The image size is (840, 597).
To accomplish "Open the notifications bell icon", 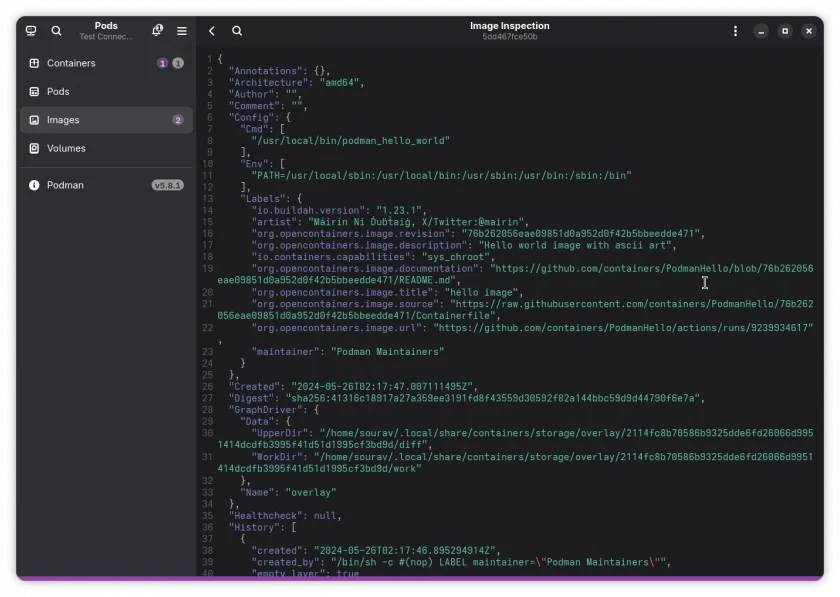I will tap(157, 31).
